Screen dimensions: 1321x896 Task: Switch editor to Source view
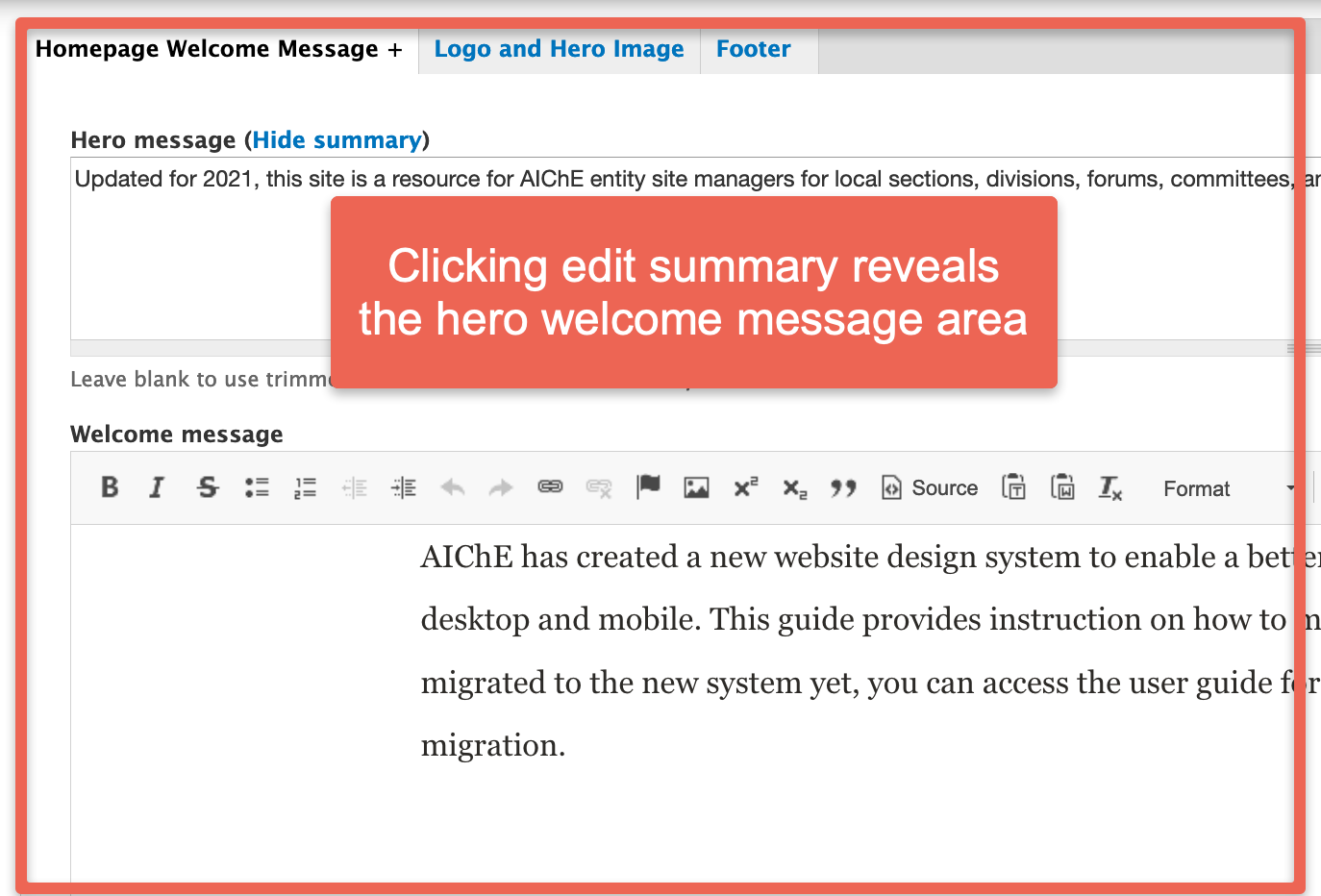pos(930,488)
